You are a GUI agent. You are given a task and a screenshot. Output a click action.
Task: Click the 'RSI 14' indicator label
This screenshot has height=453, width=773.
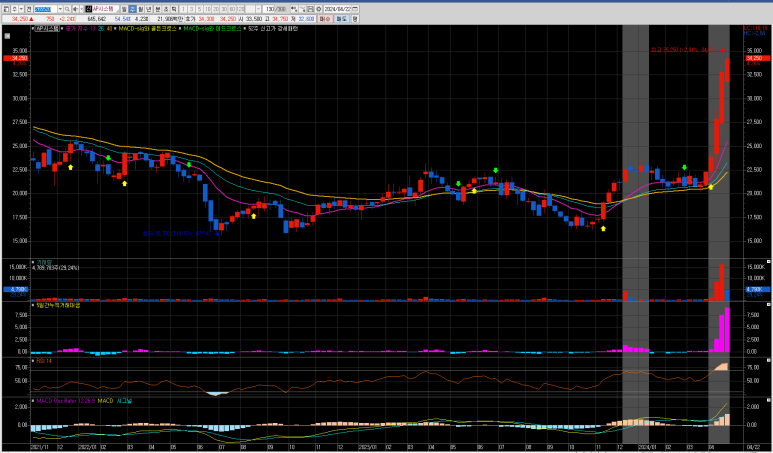[x=44, y=361]
